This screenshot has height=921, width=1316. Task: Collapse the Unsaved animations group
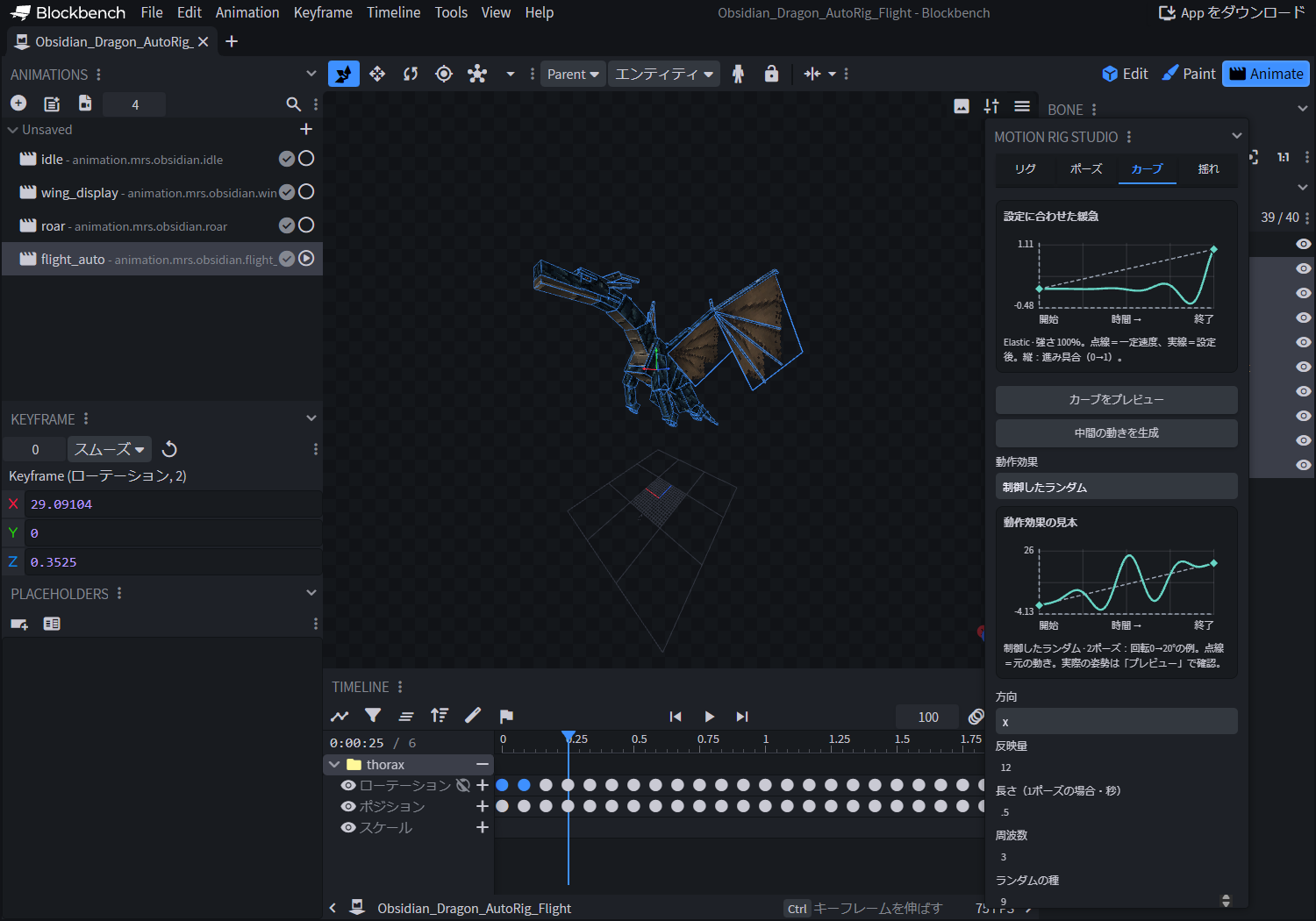tap(13, 130)
